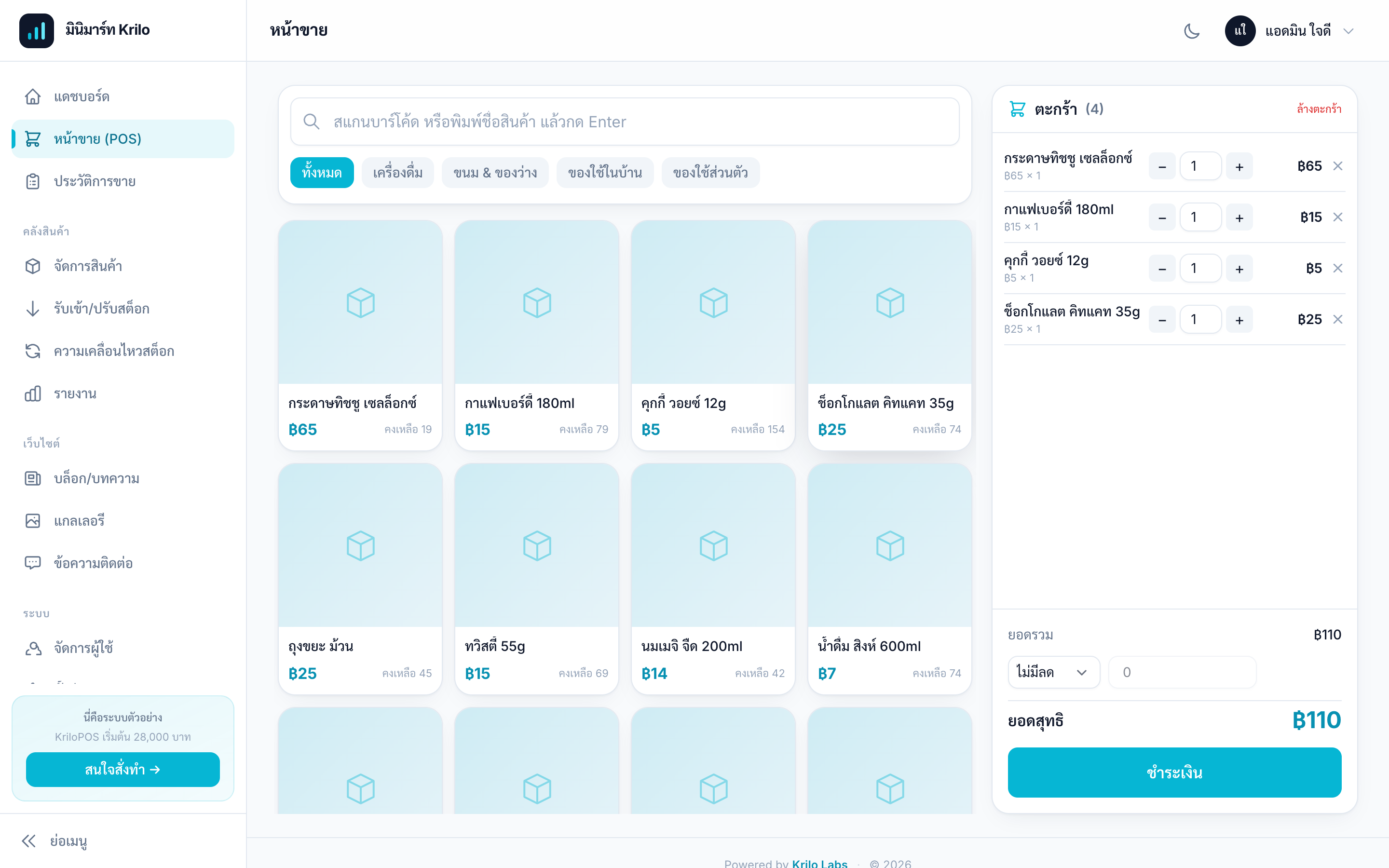Screen dimensions: 1389x868
Task: Click the ชำระเงิน checkout button
Action: point(1174,772)
